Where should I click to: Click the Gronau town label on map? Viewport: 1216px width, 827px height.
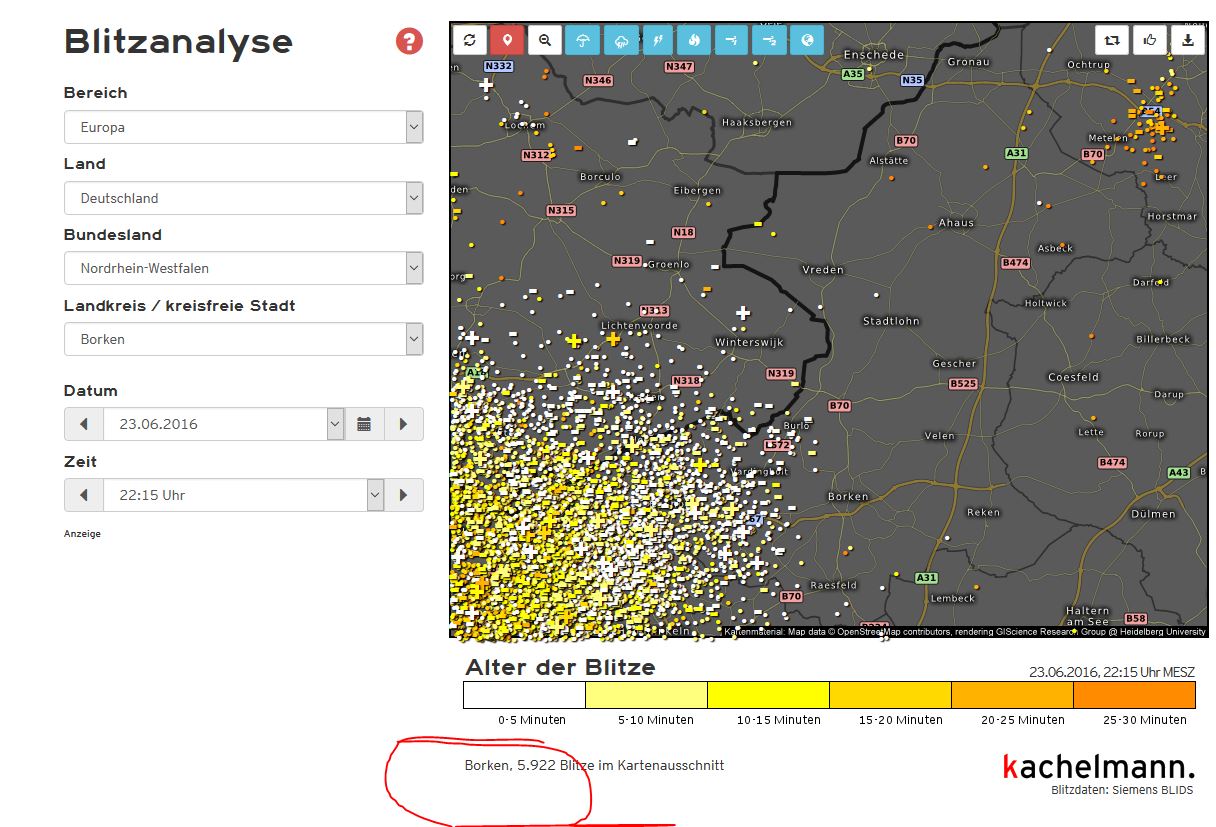click(x=968, y=62)
